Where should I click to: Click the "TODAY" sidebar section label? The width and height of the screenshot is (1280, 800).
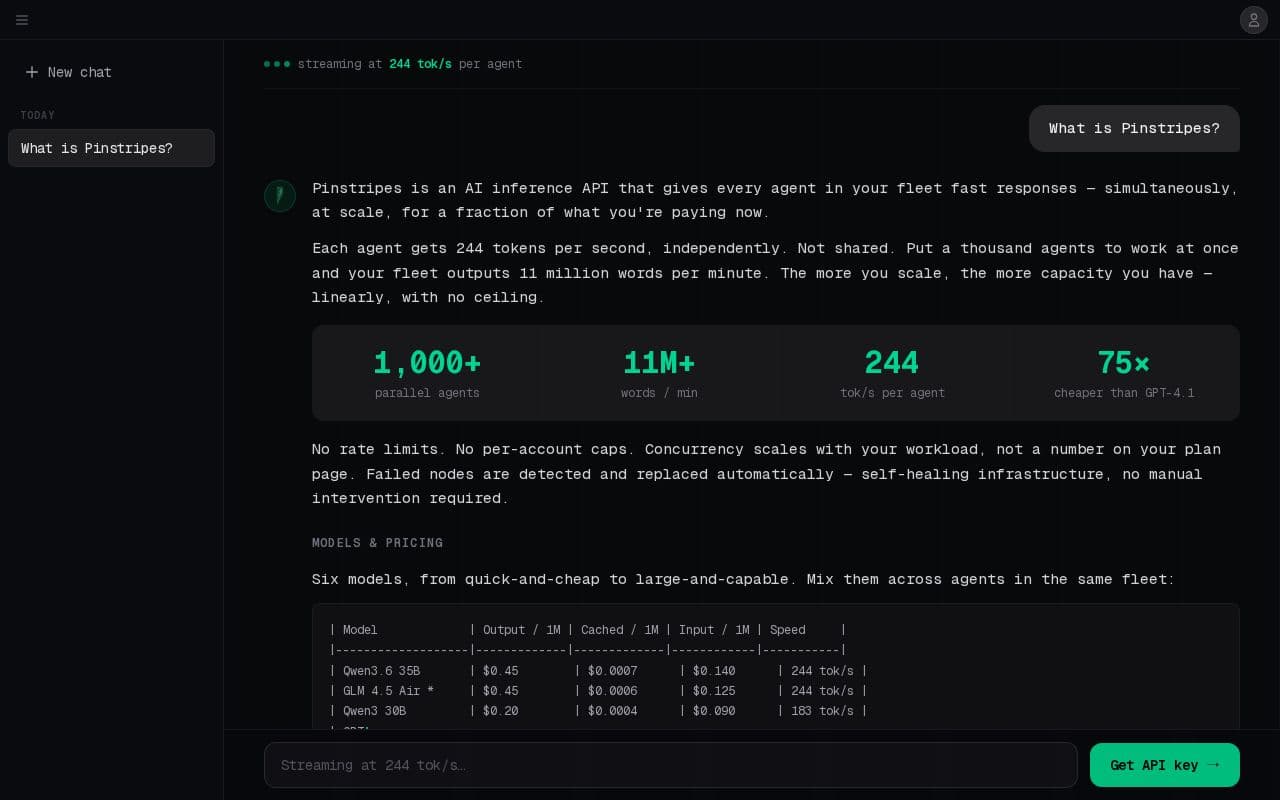click(38, 115)
